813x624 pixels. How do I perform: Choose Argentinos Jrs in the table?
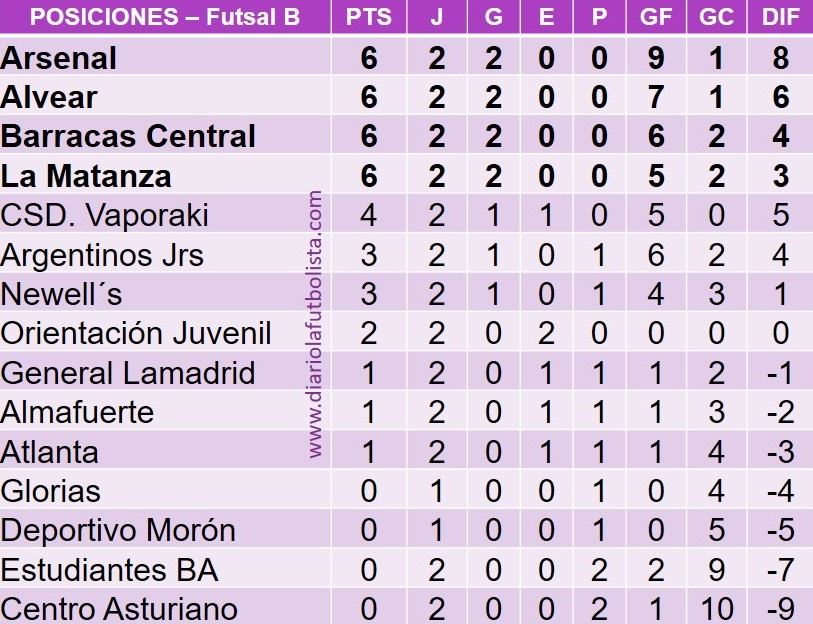(102, 255)
